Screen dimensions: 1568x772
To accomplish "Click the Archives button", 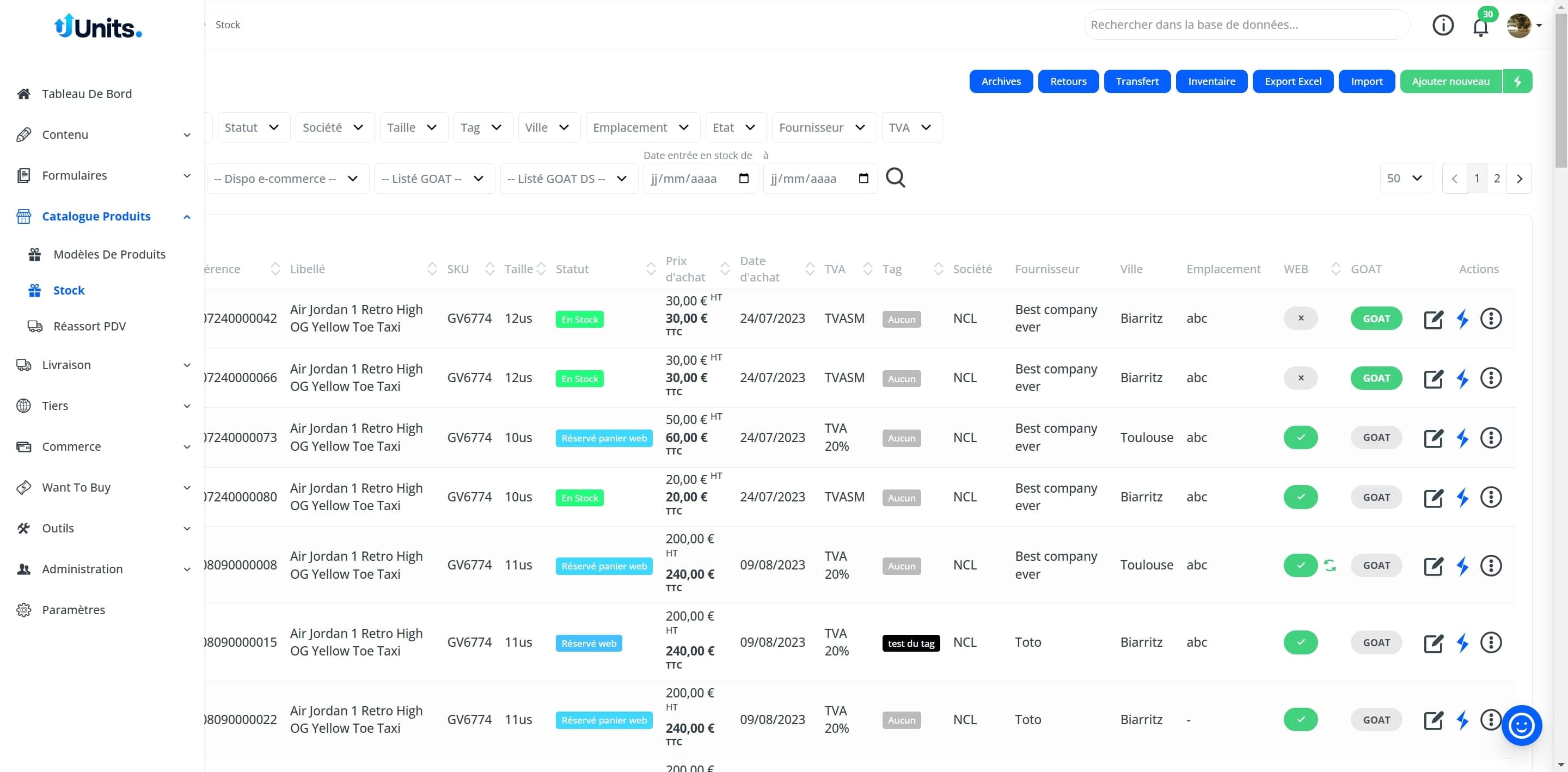I will (1000, 82).
